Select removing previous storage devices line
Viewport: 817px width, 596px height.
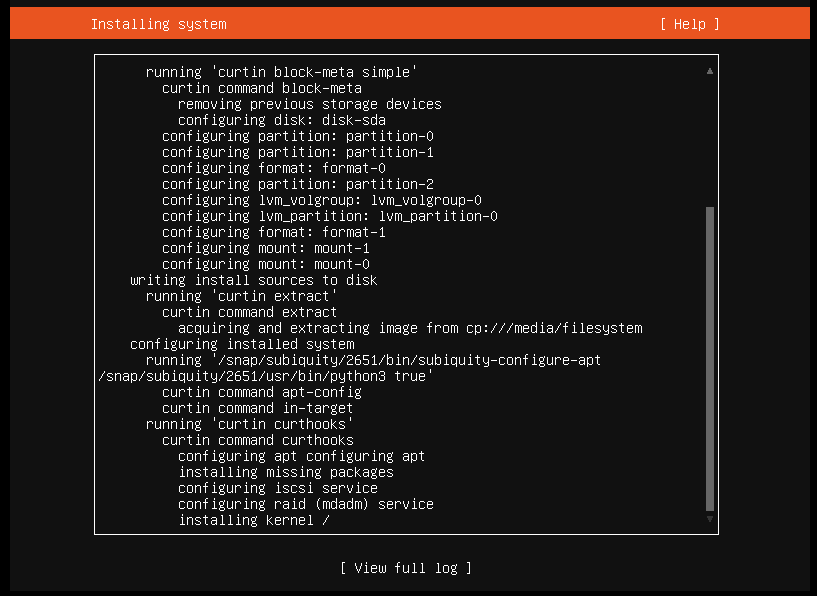(x=309, y=104)
